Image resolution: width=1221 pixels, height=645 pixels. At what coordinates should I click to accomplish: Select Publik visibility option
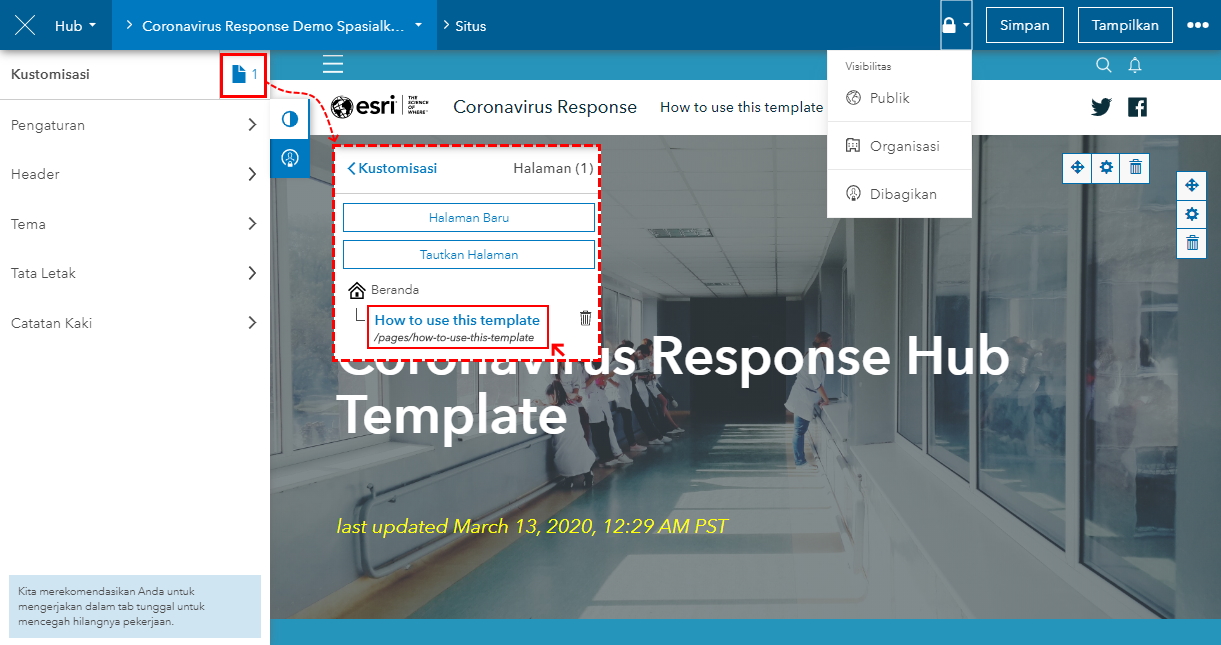point(899,98)
